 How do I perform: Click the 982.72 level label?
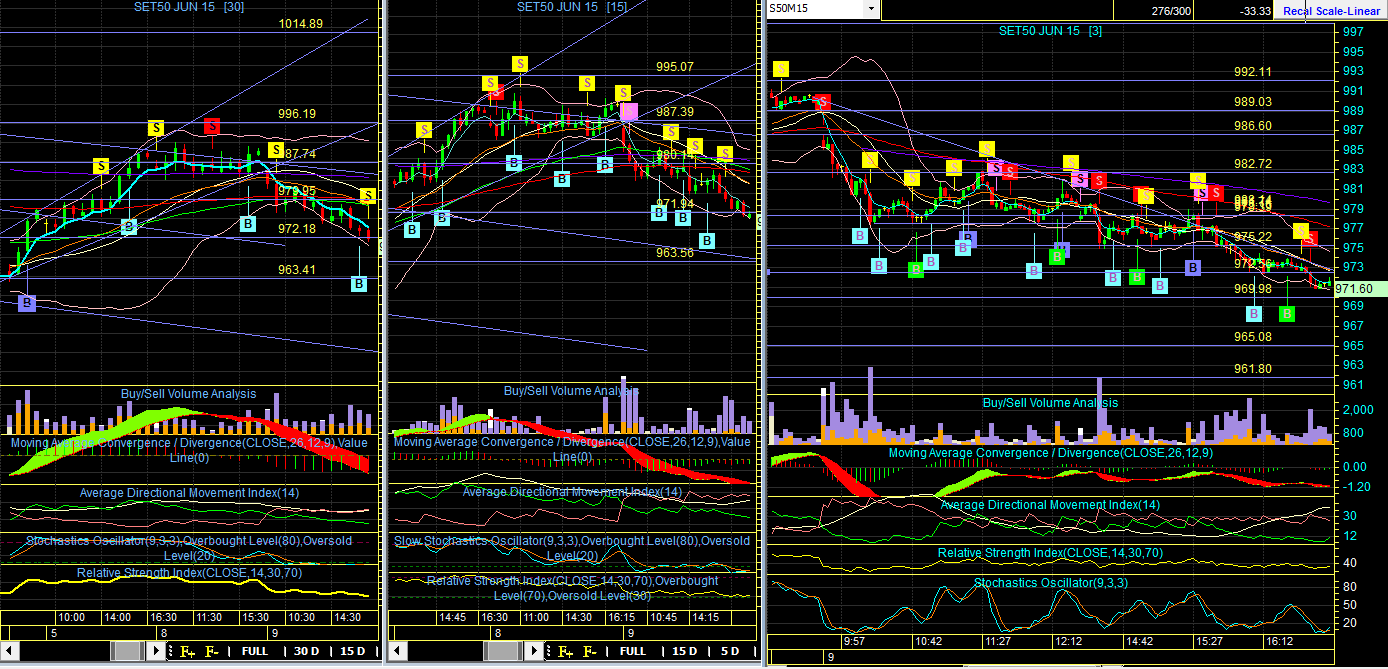coord(1253,163)
